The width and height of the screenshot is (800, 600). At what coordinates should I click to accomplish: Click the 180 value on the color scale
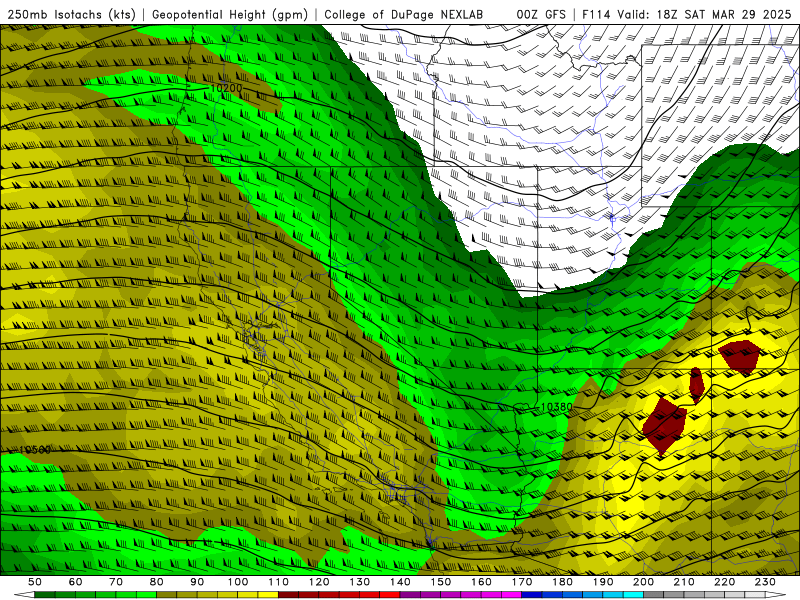562,582
